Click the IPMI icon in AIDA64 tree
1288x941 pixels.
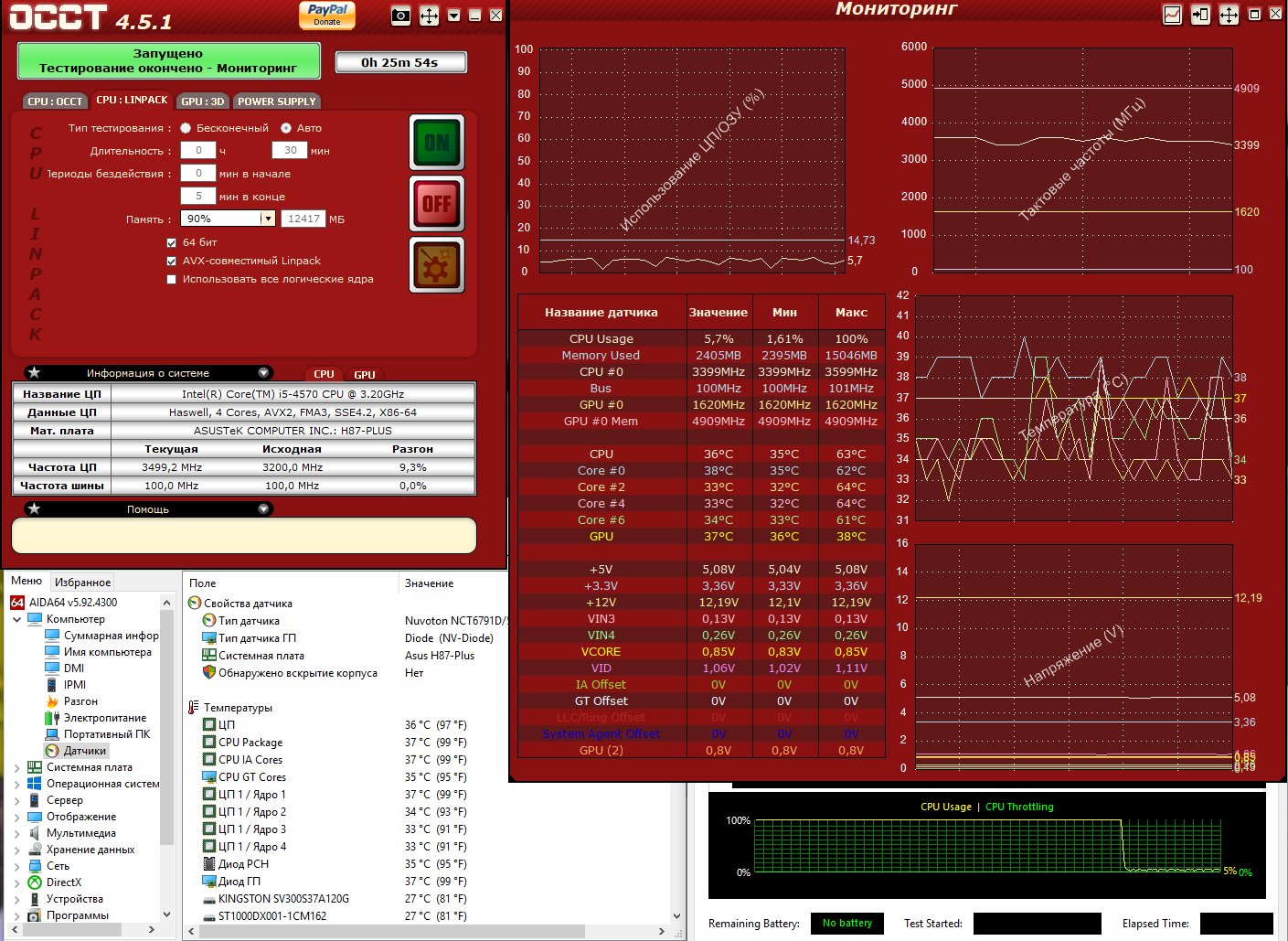(53, 685)
